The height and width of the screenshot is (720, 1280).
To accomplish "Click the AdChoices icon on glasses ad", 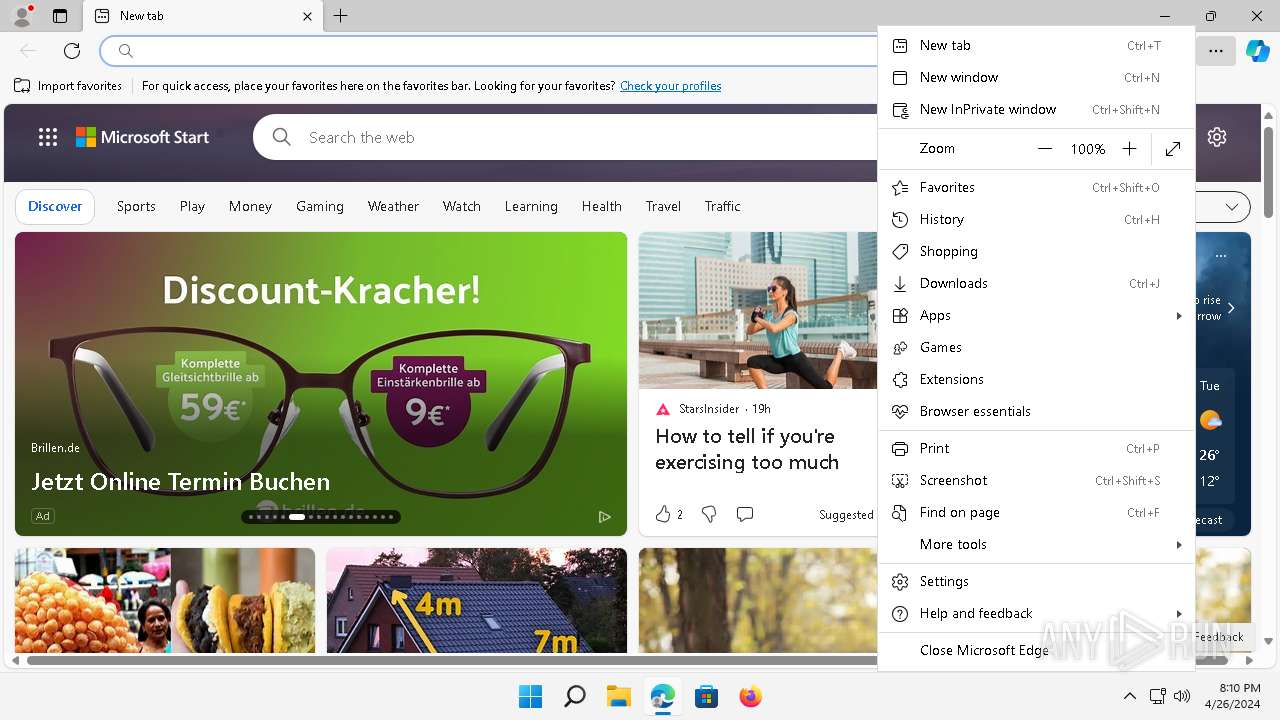I will click(605, 517).
